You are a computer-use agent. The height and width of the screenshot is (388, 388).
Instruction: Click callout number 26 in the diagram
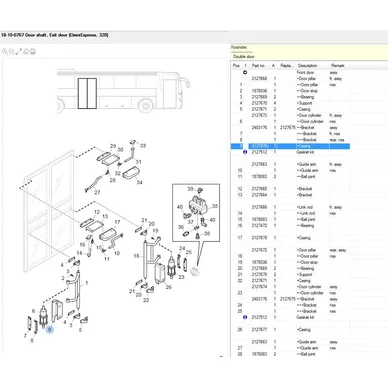pos(169,287)
